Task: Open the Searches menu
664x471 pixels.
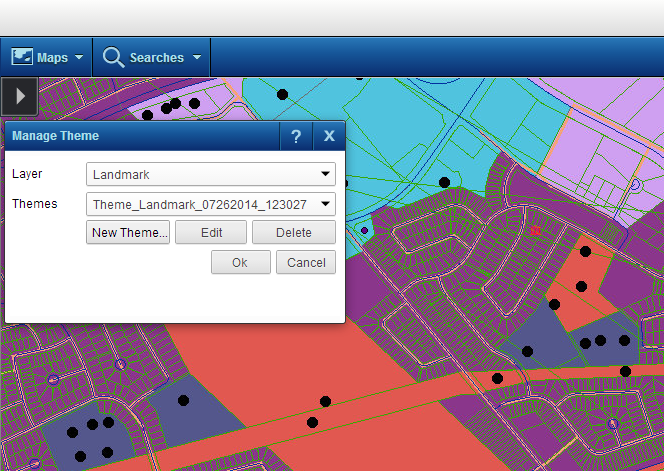Action: (156, 57)
